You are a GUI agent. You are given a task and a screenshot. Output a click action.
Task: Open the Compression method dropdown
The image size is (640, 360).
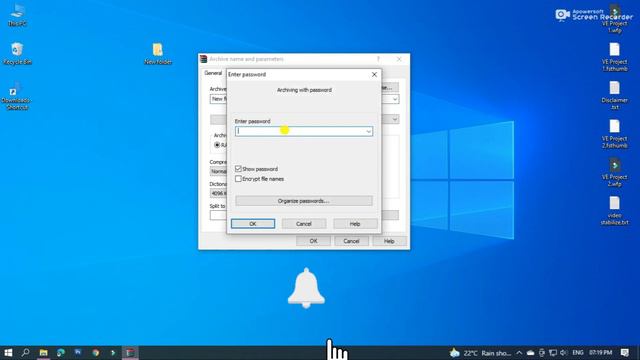pyautogui.click(x=218, y=171)
